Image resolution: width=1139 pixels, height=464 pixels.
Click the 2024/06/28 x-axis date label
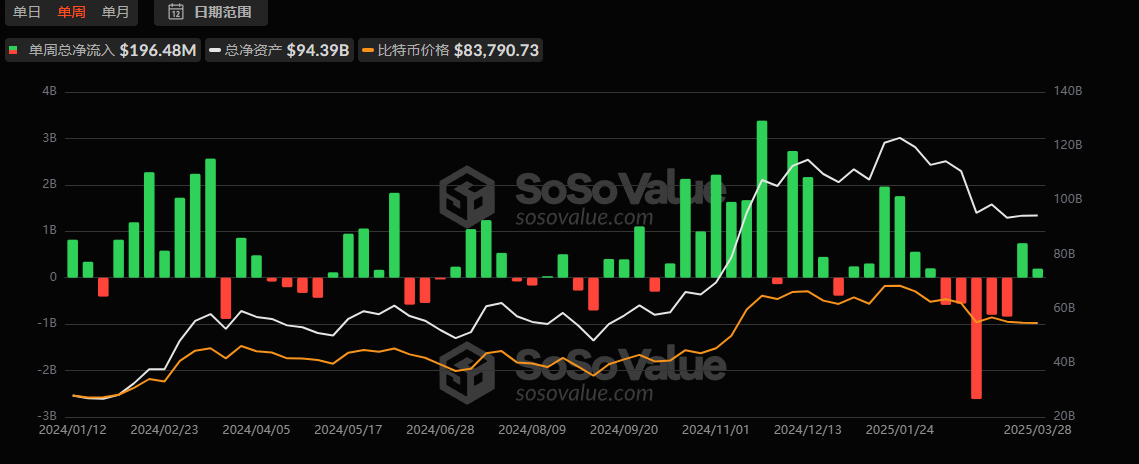440,429
